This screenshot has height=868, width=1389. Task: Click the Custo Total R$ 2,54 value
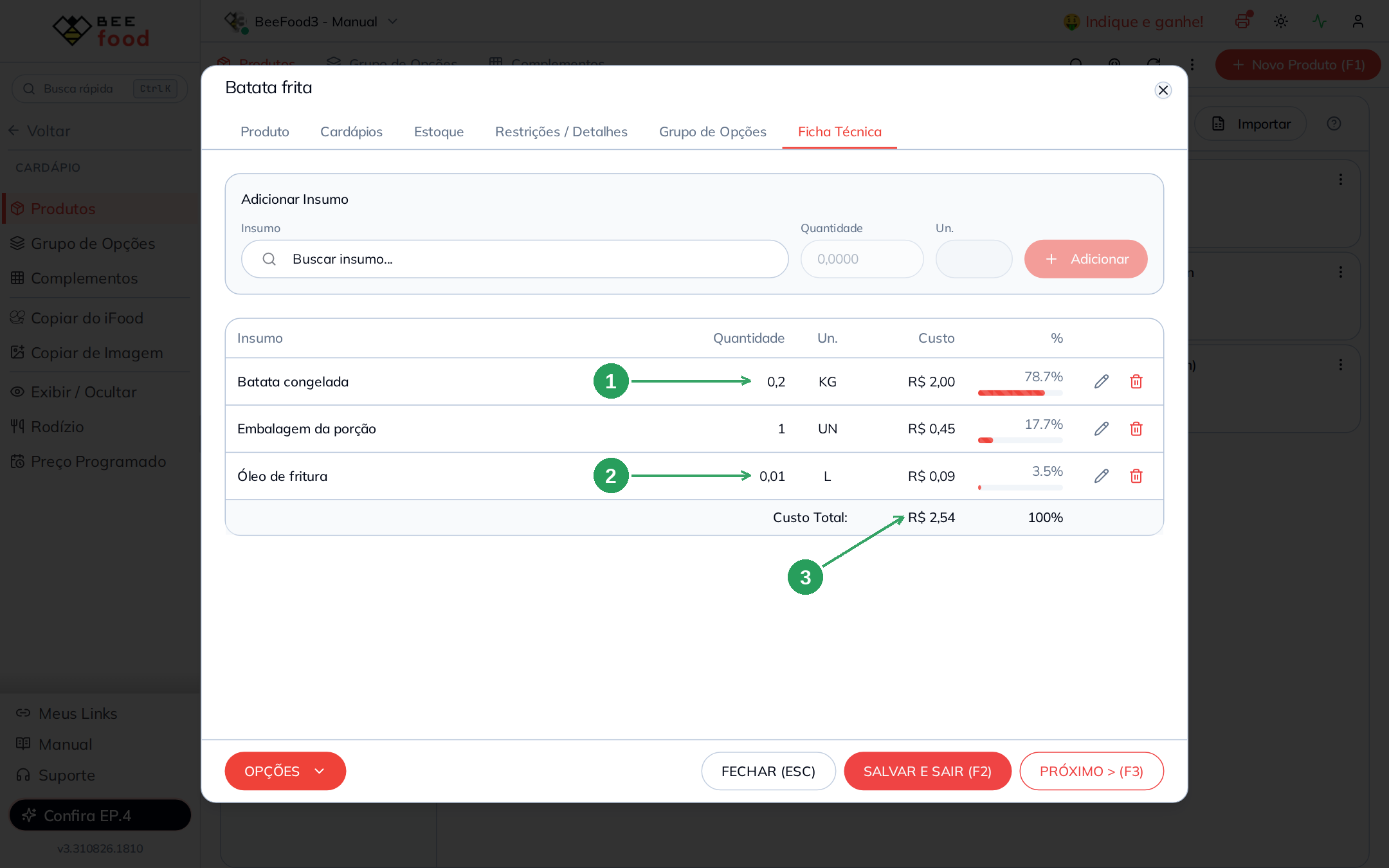[x=931, y=517]
